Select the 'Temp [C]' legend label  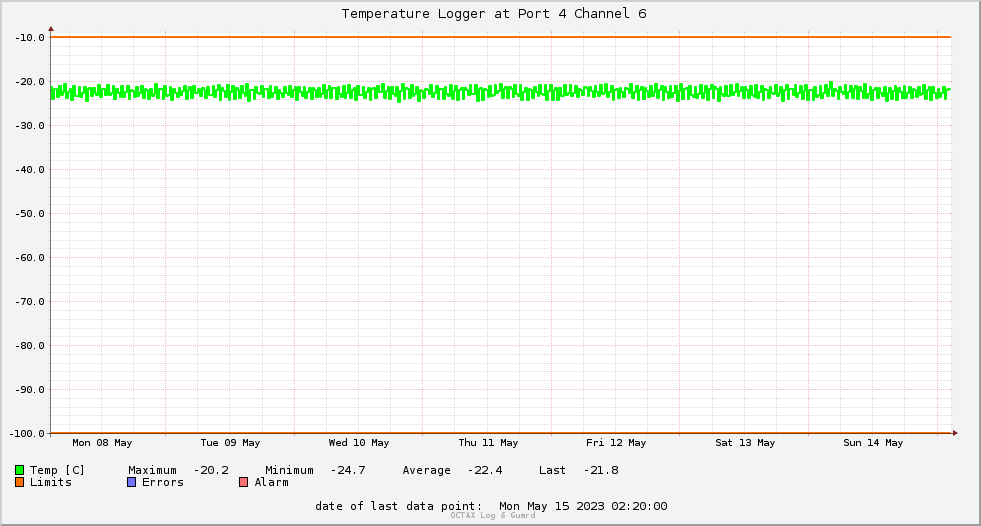point(57,470)
